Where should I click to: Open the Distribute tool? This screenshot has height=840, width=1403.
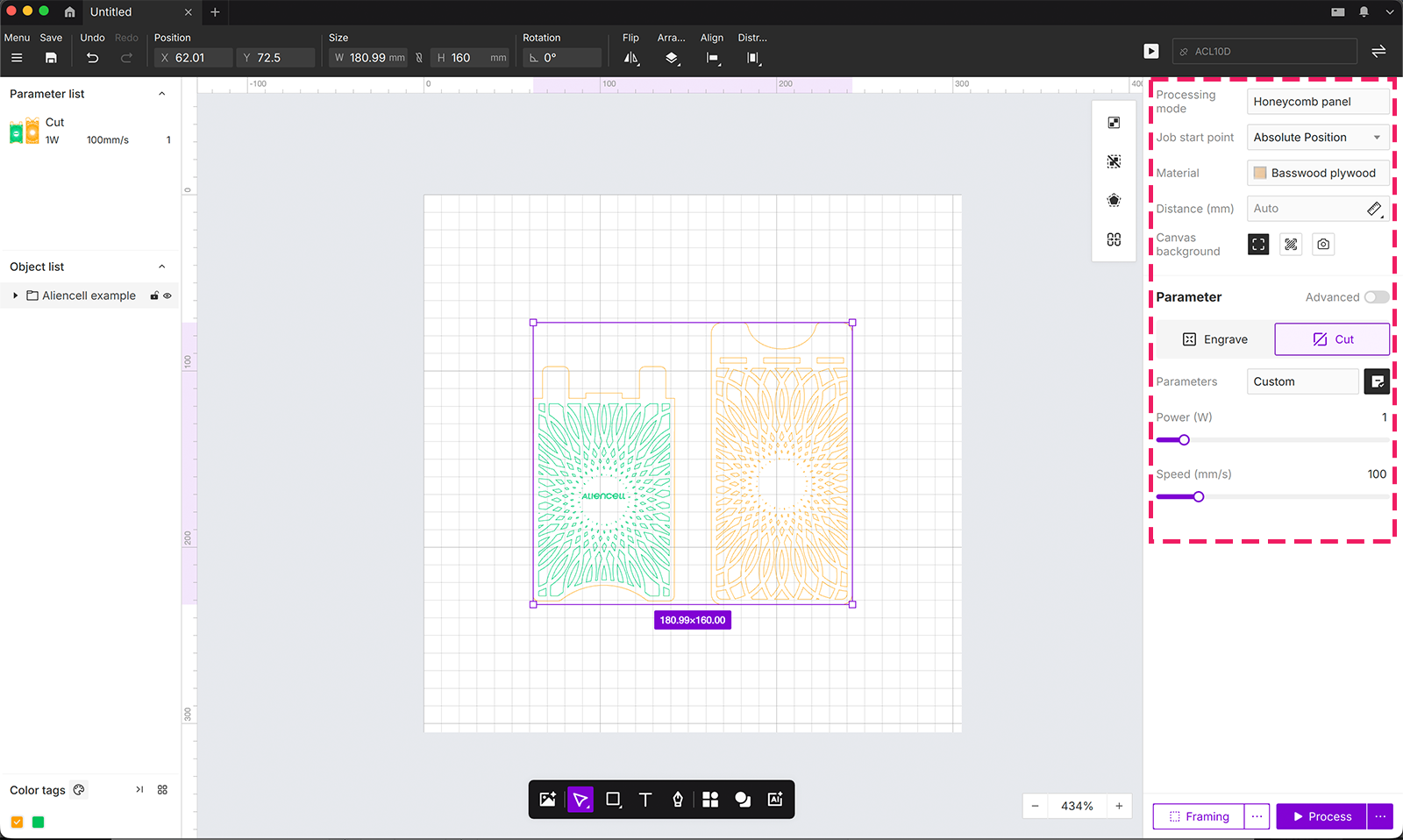click(753, 58)
